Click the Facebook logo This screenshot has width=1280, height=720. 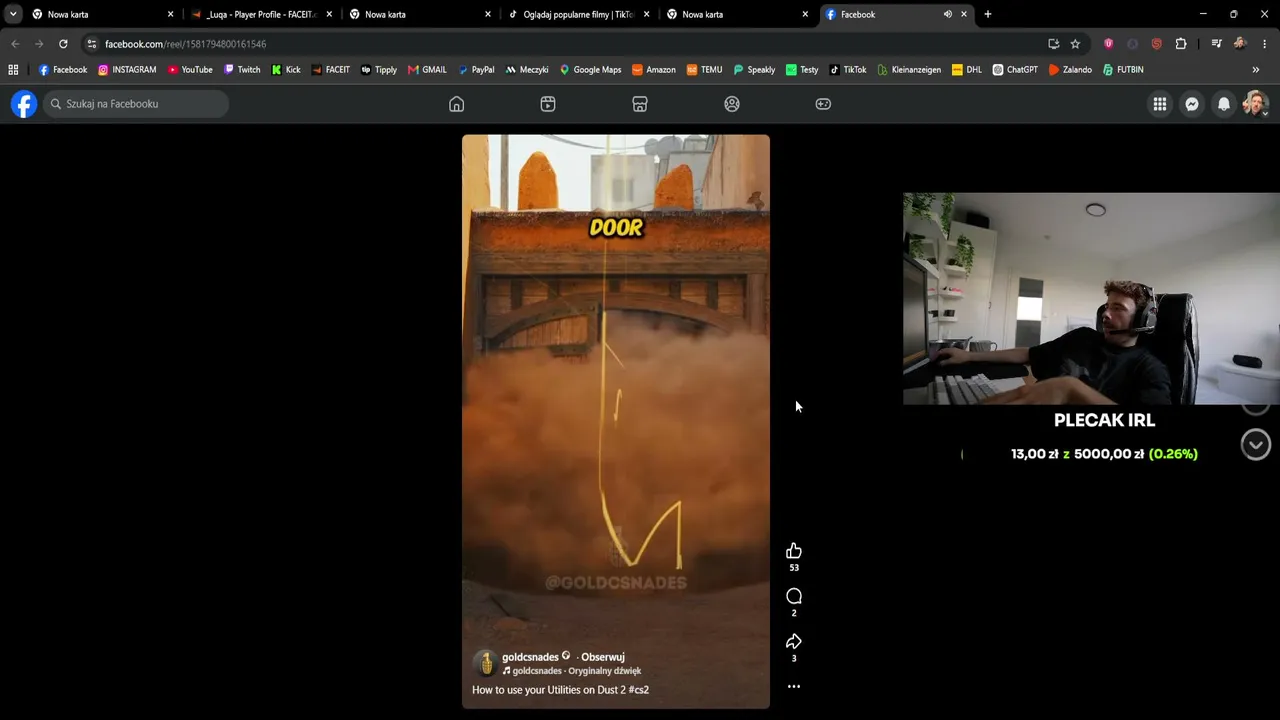(24, 104)
